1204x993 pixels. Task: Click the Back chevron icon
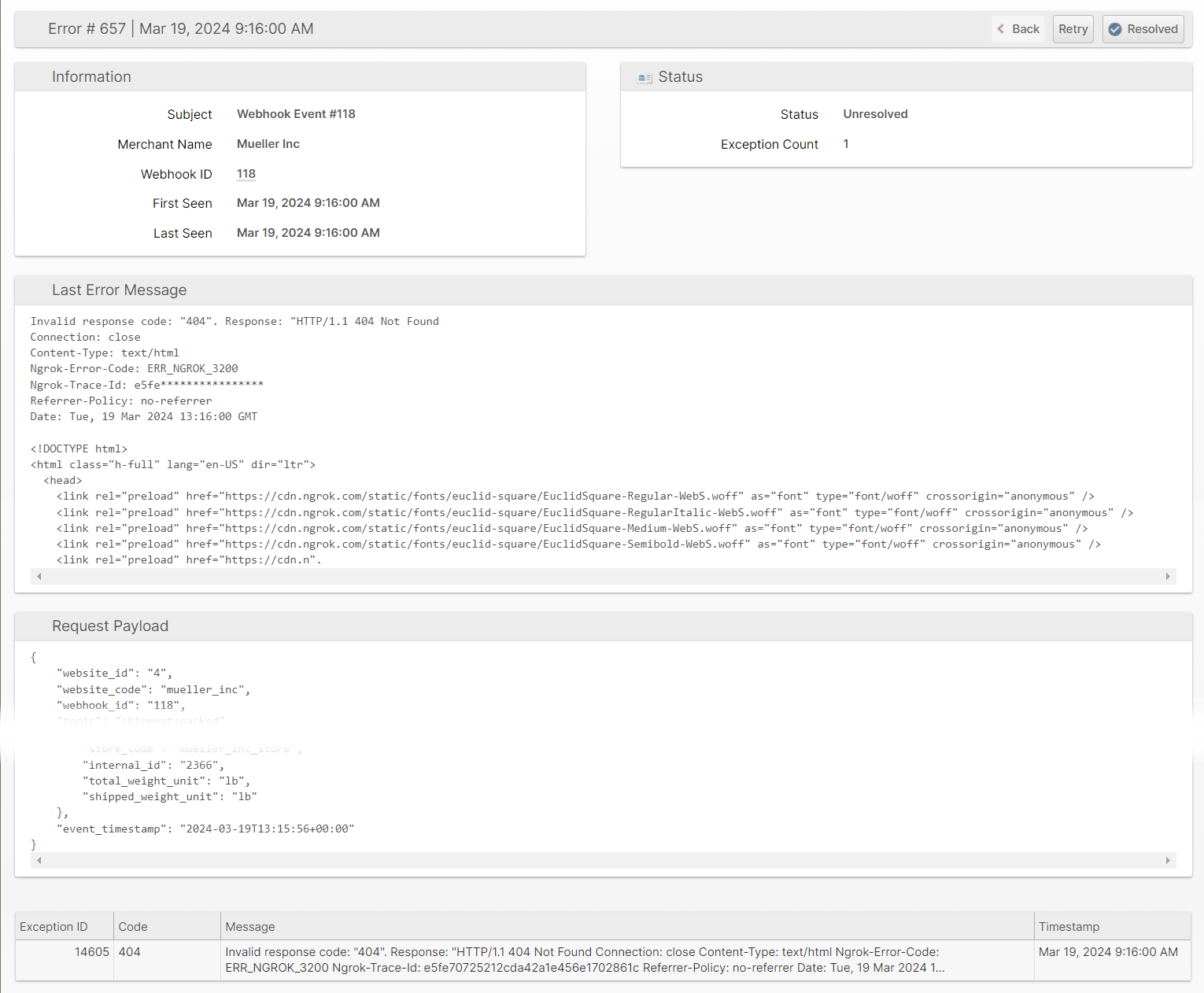point(1000,29)
